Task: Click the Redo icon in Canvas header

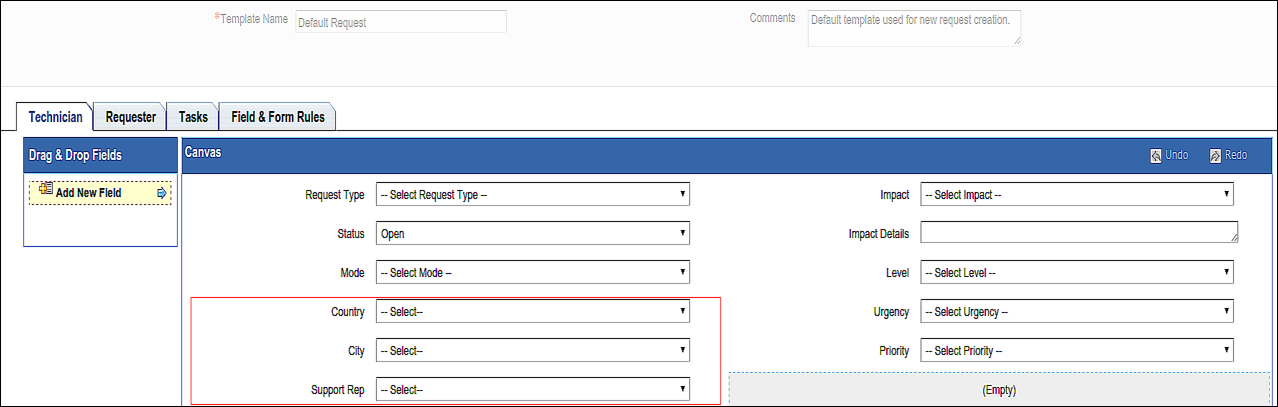Action: [x=1215, y=156]
